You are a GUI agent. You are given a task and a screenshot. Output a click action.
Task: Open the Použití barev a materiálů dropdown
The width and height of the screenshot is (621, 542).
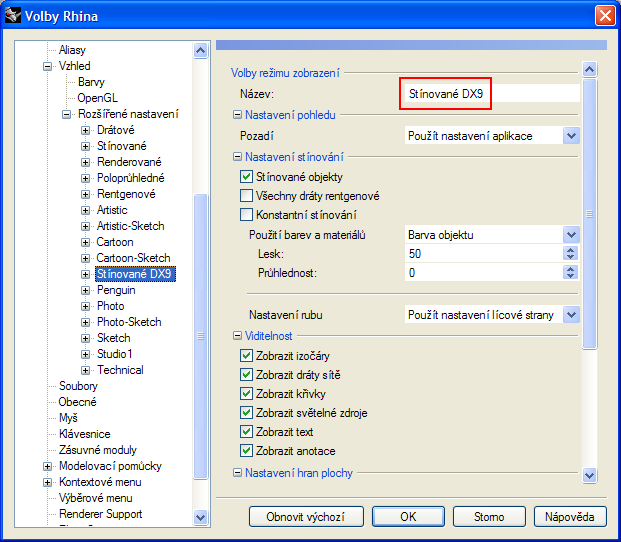[571, 235]
